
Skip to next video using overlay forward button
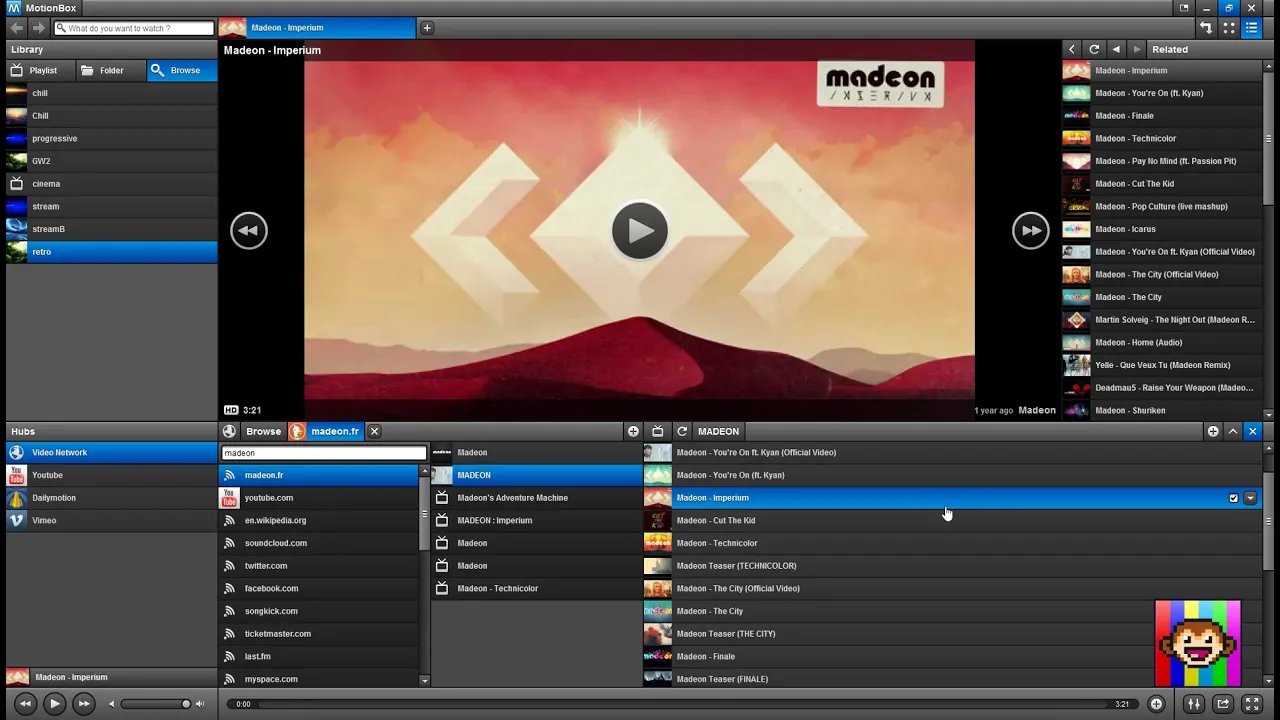1031,231
